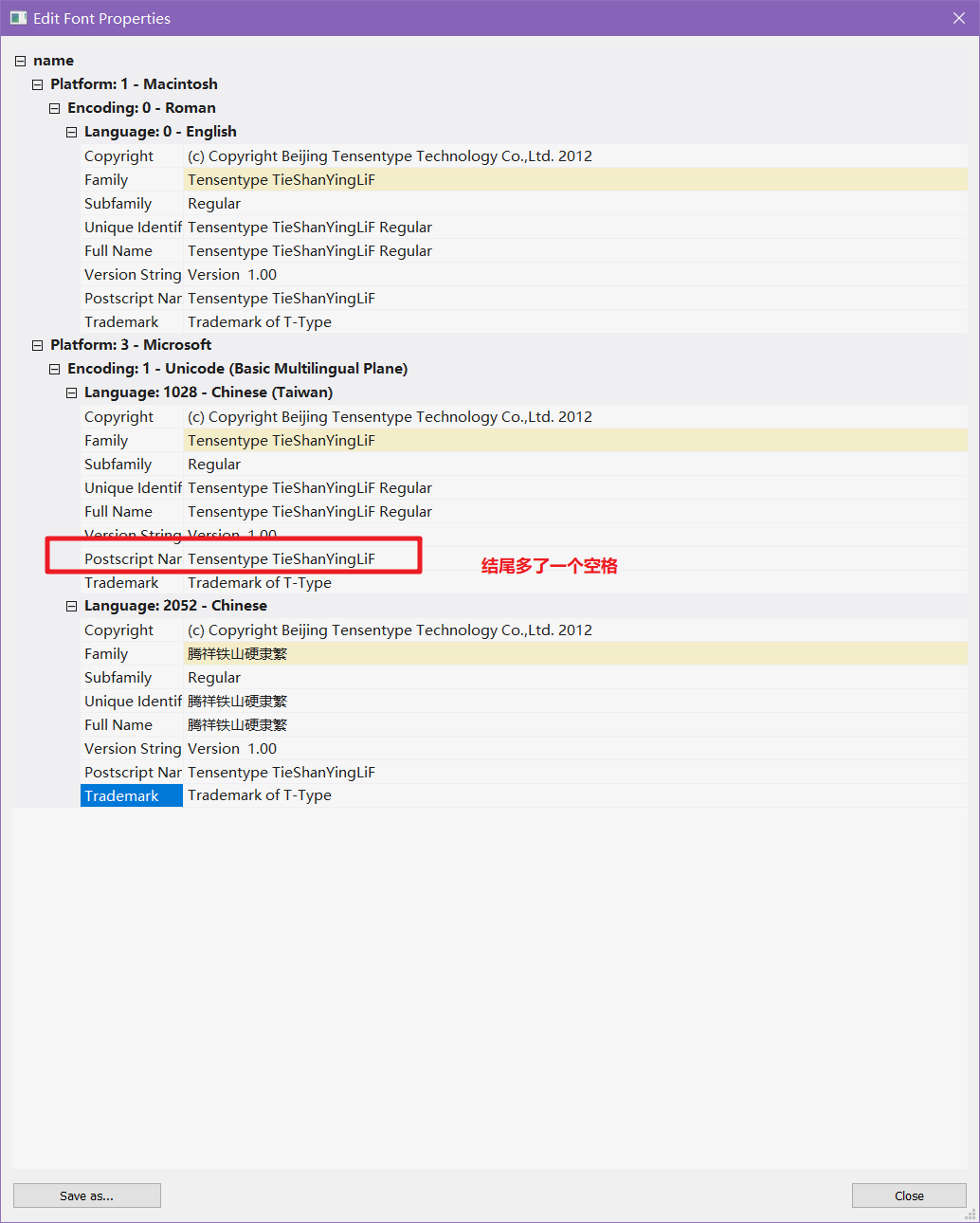Collapse Language: 2052 - Chinese node
The width and height of the screenshot is (980, 1223).
point(71,606)
